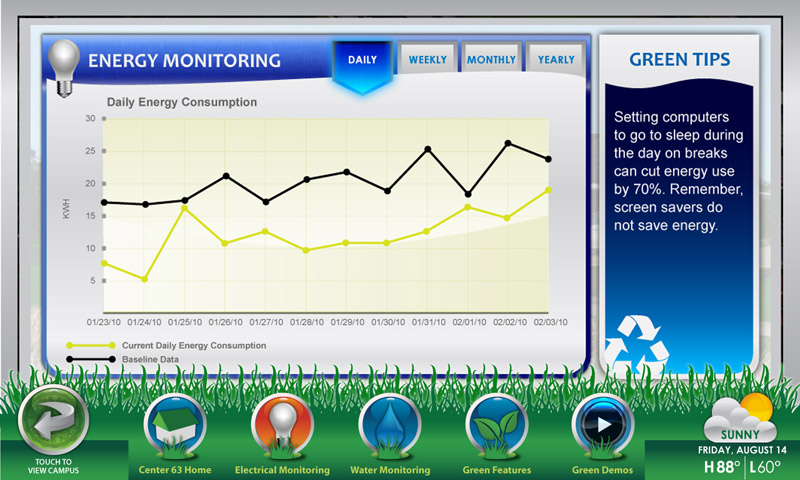Click the Electrical Monitoring label

[282, 470]
